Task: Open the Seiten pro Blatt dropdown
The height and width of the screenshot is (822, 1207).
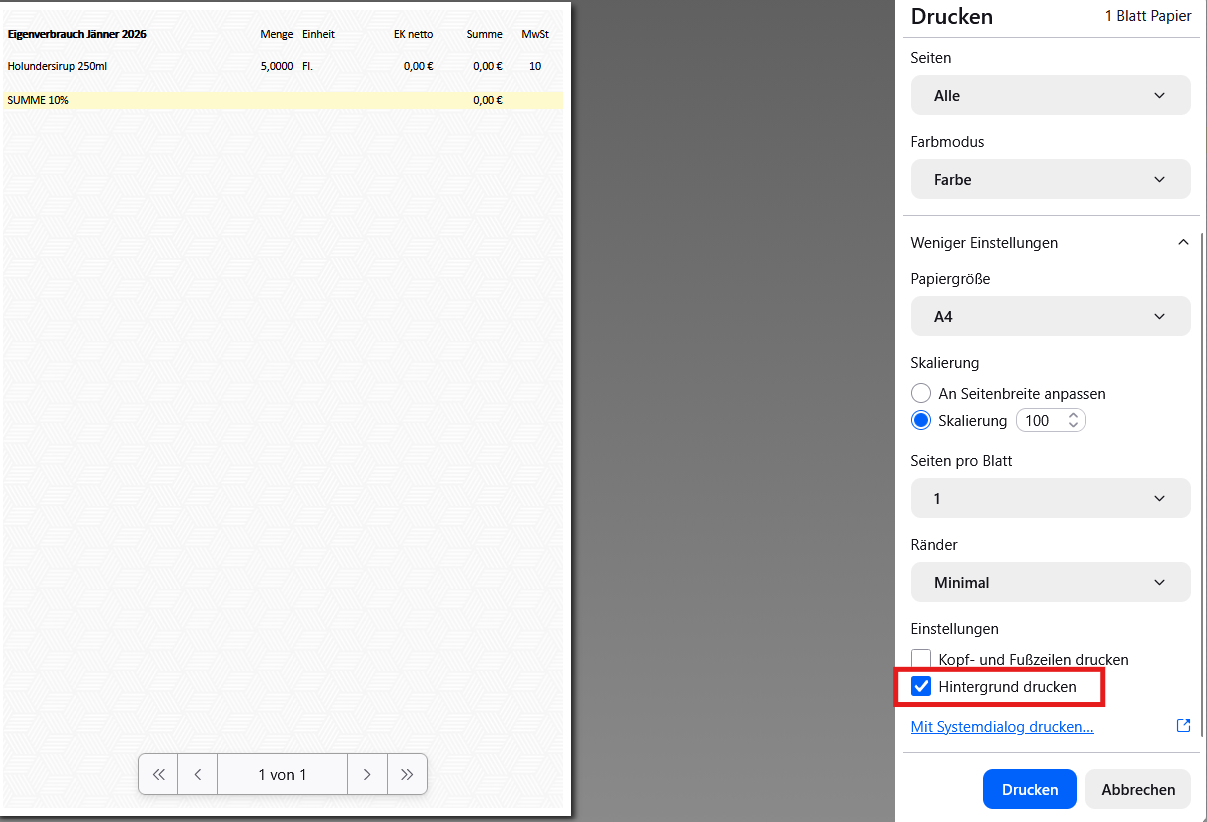Action: click(x=1050, y=498)
